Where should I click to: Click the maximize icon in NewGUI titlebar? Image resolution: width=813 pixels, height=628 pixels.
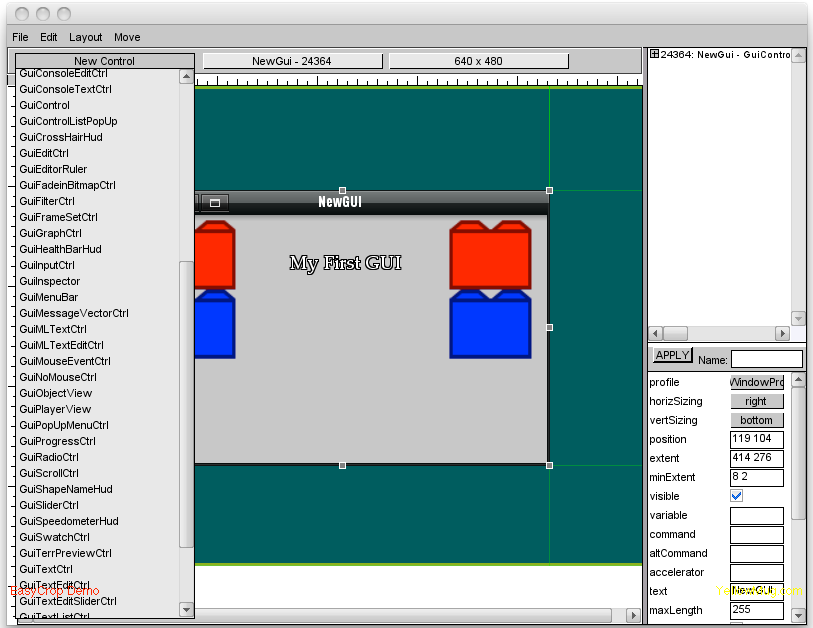tap(214, 203)
